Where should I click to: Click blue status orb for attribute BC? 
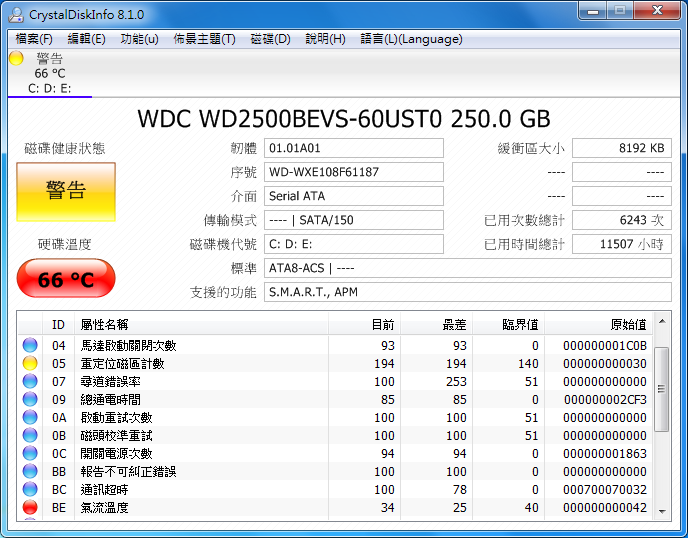tap(30, 489)
